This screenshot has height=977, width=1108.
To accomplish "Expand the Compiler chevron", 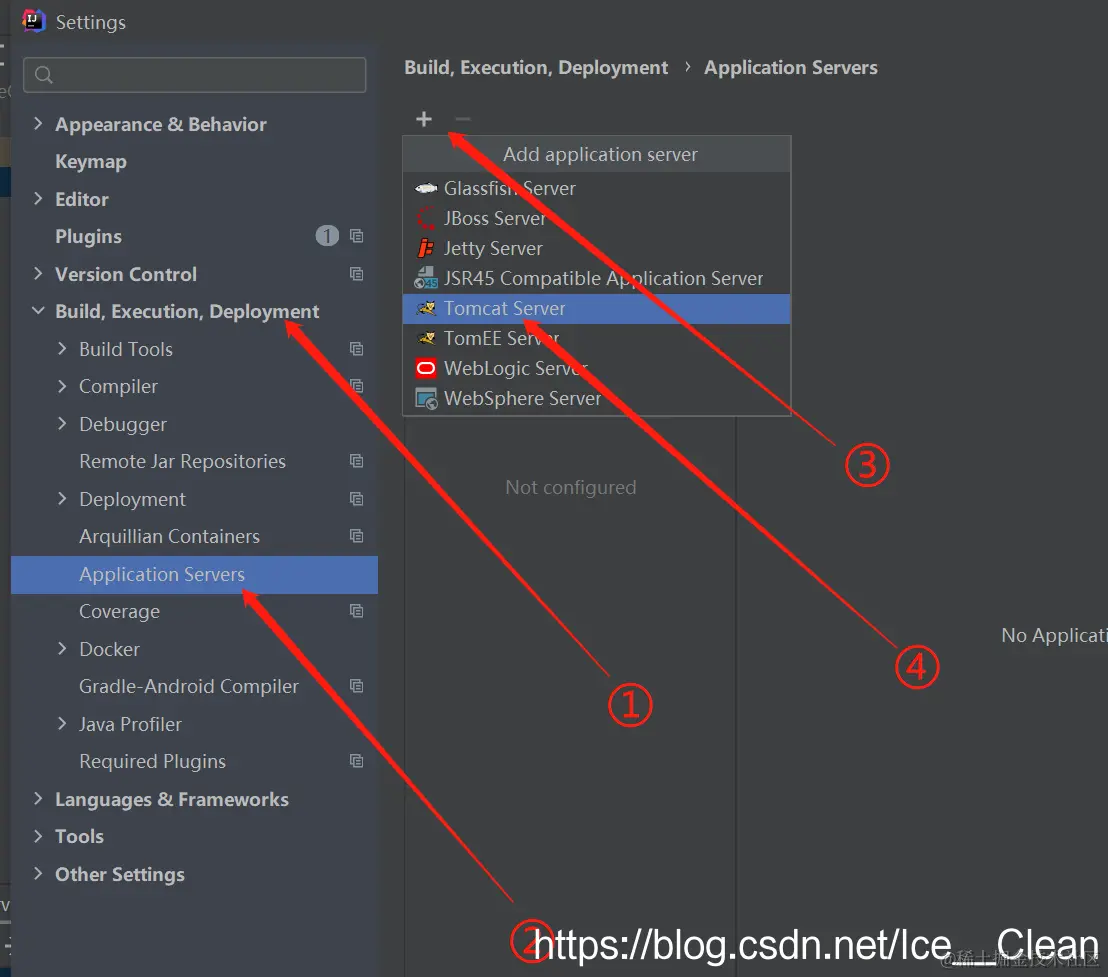I will click(62, 386).
